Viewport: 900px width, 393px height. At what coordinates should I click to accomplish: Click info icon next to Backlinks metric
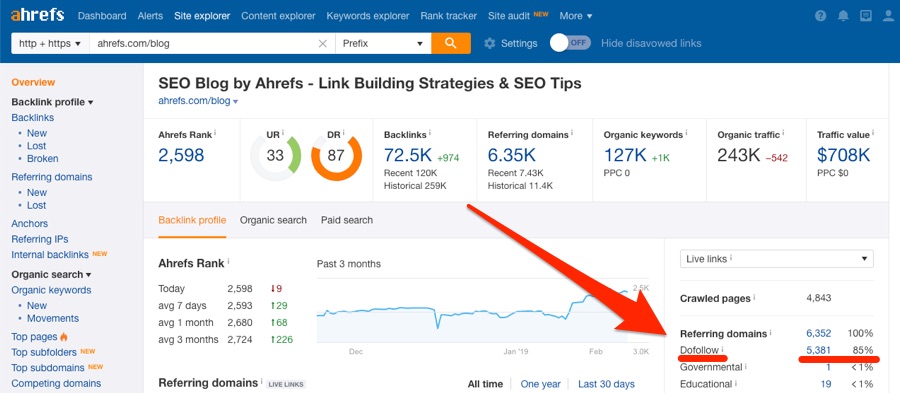coord(429,133)
